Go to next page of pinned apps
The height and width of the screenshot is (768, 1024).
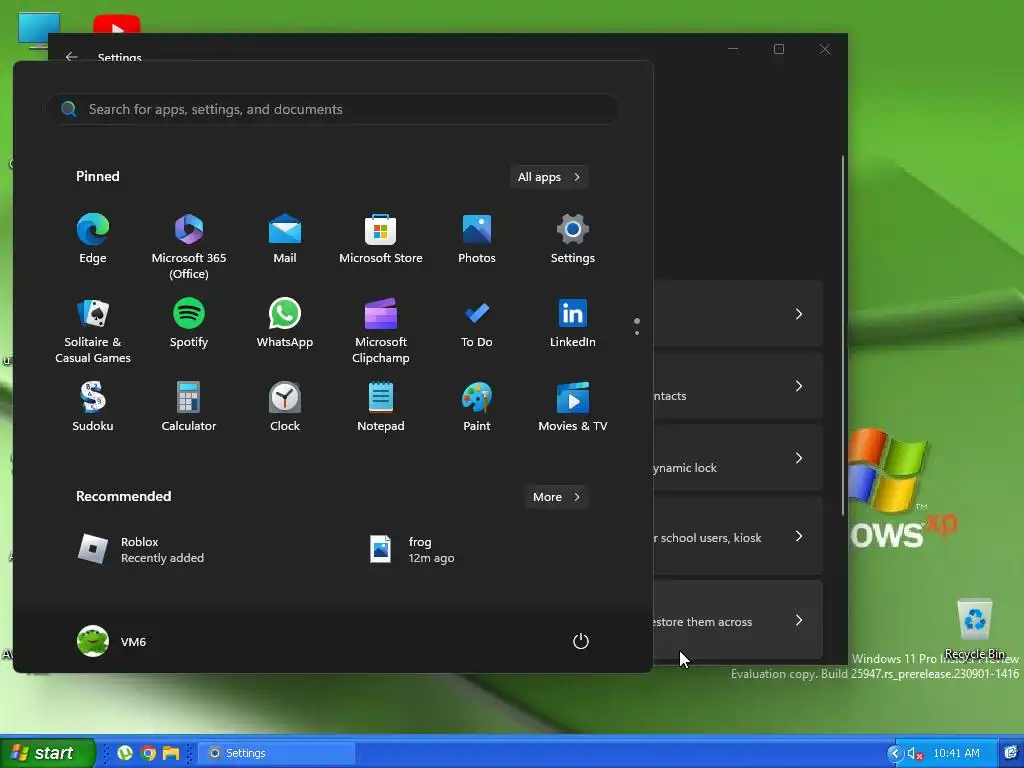pyautogui.click(x=637, y=333)
